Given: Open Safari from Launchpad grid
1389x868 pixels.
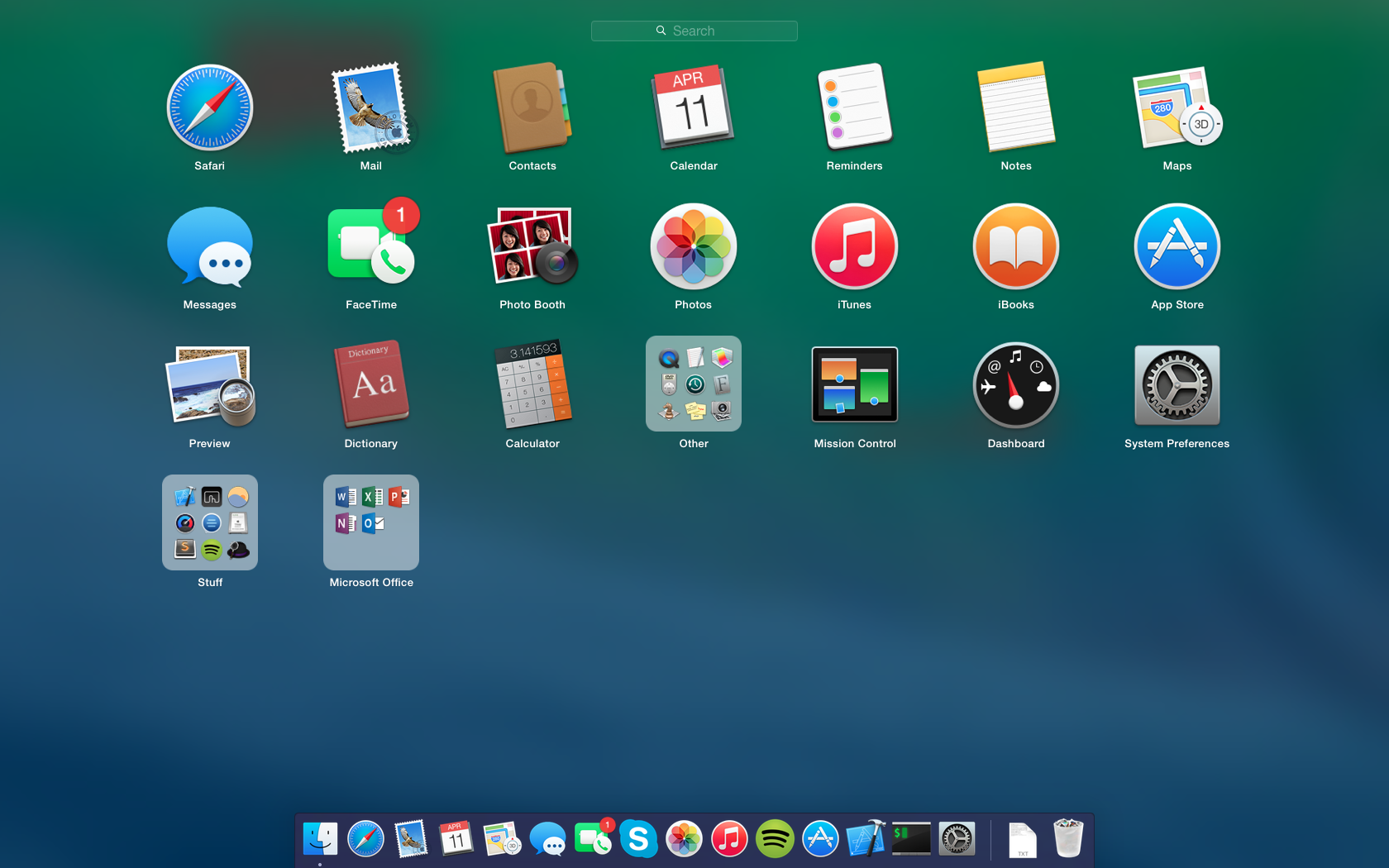Looking at the screenshot, I should coord(210,107).
